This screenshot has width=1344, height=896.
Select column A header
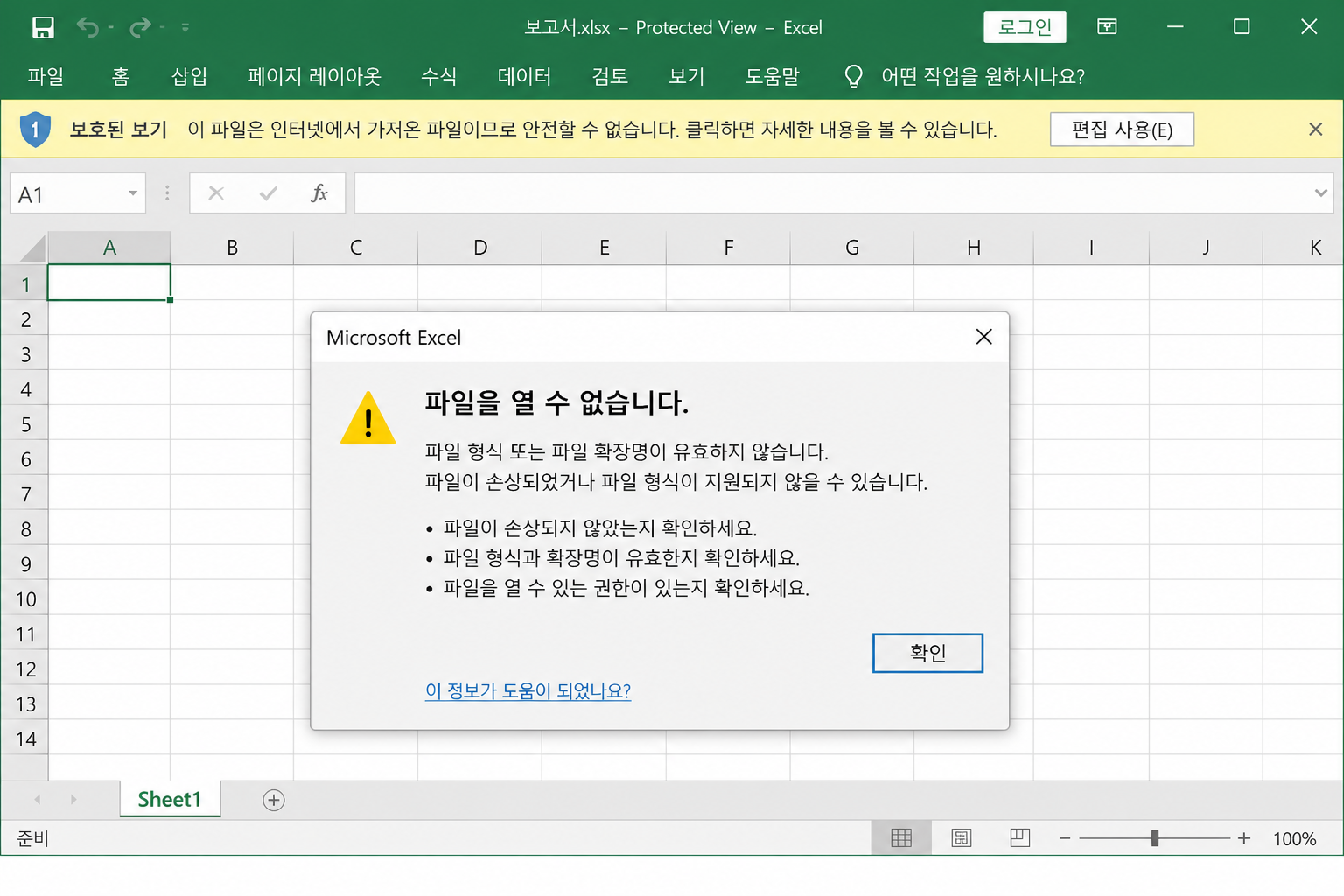(x=109, y=248)
